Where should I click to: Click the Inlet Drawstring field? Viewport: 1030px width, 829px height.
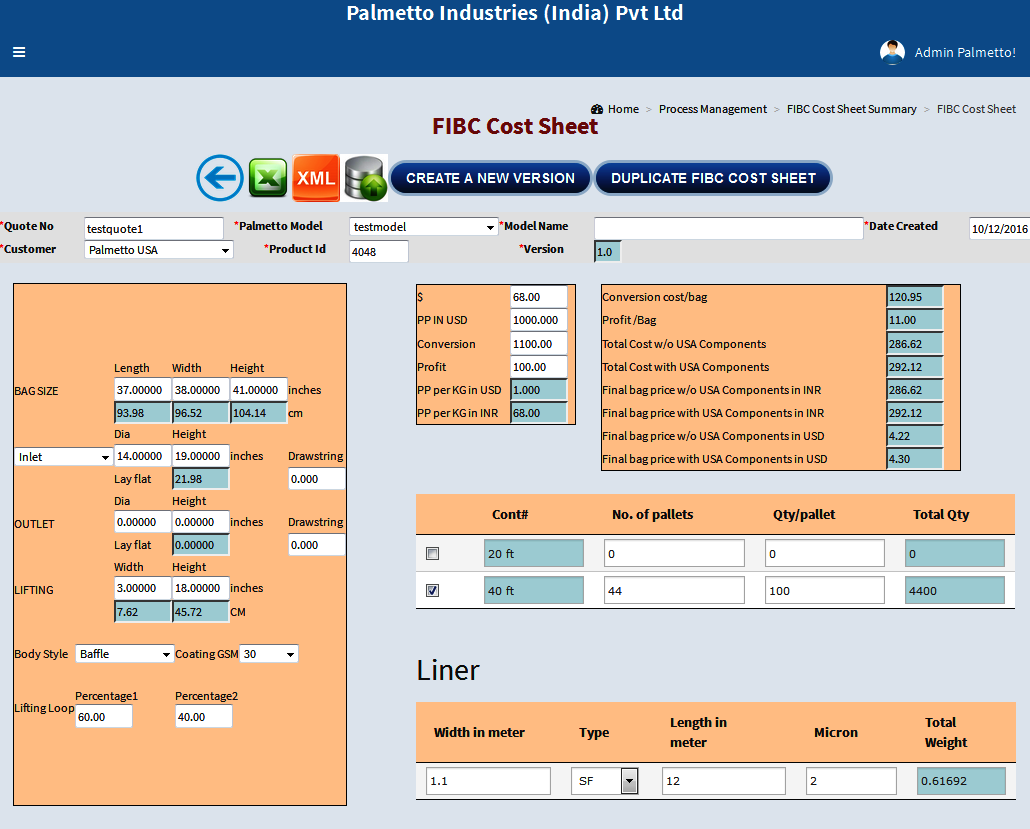317,479
